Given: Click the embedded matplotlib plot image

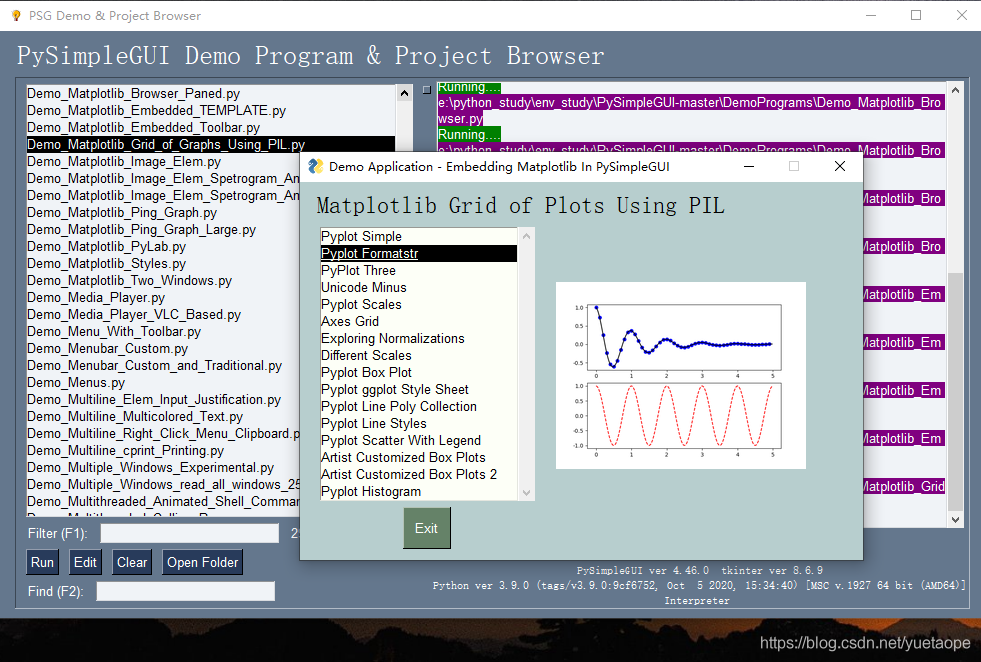Looking at the screenshot, I should click(681, 375).
